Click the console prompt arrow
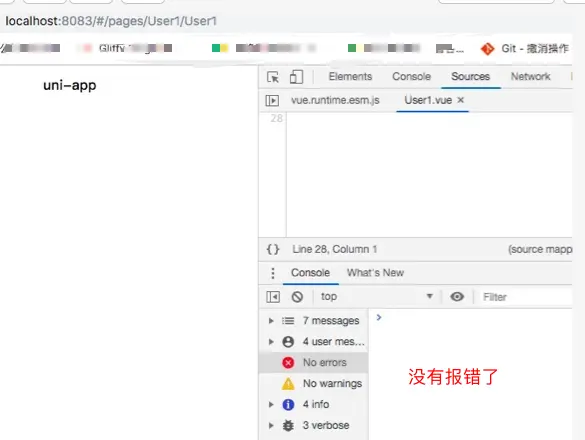Viewport: 585px width, 440px height. [x=379, y=318]
